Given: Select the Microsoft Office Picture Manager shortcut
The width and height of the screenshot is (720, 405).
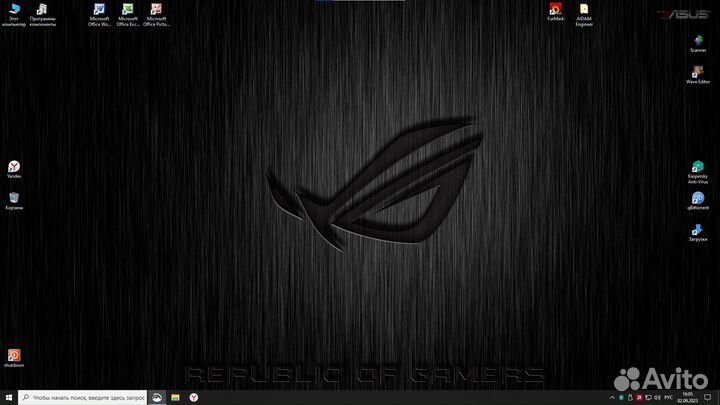Looking at the screenshot, I should pos(156,14).
